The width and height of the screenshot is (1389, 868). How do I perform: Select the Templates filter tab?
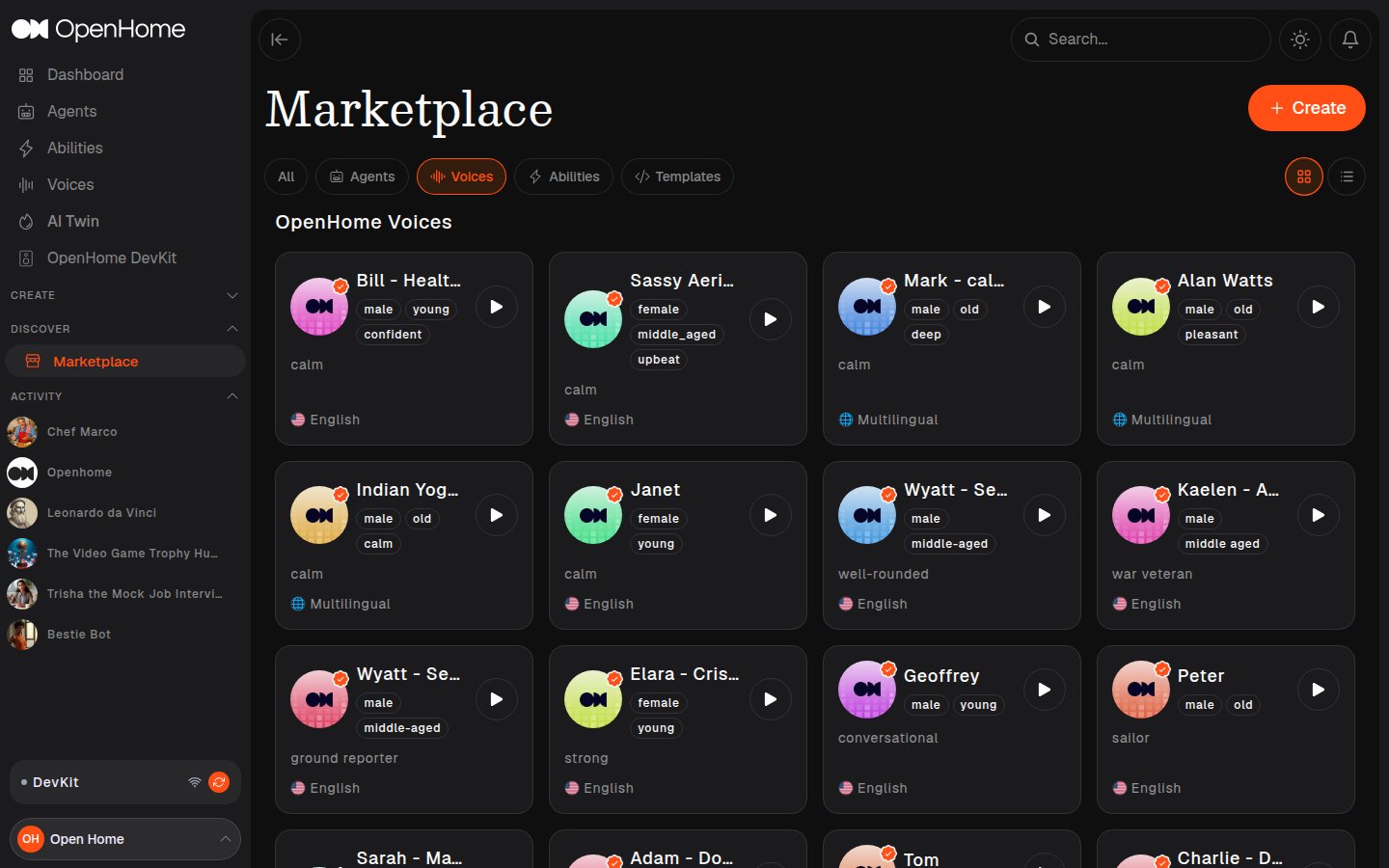point(678,176)
